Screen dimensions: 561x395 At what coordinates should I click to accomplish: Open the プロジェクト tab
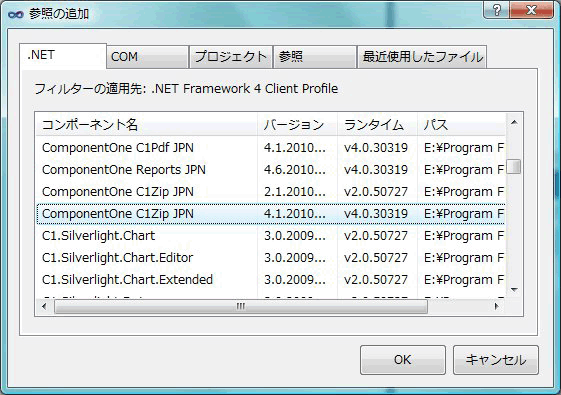231,57
